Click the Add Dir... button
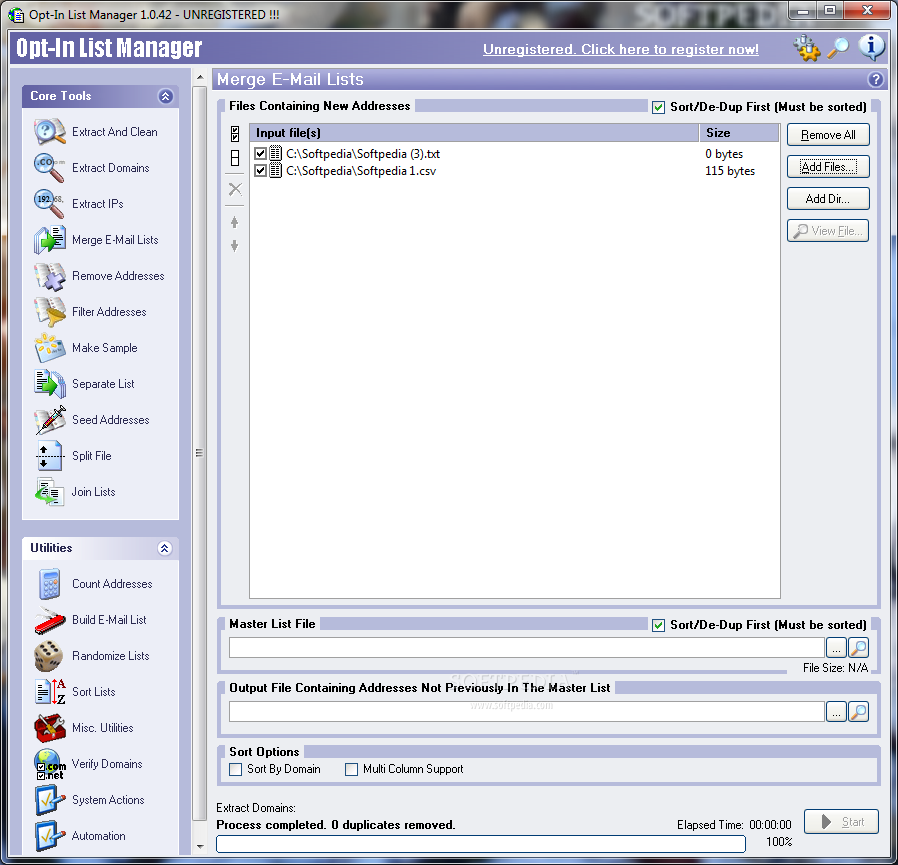 pyautogui.click(x=828, y=199)
